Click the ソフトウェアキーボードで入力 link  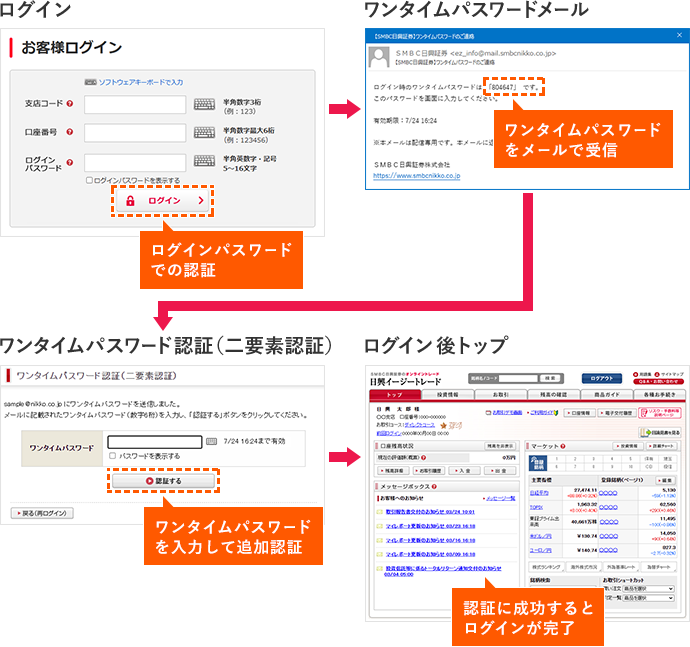click(141, 82)
